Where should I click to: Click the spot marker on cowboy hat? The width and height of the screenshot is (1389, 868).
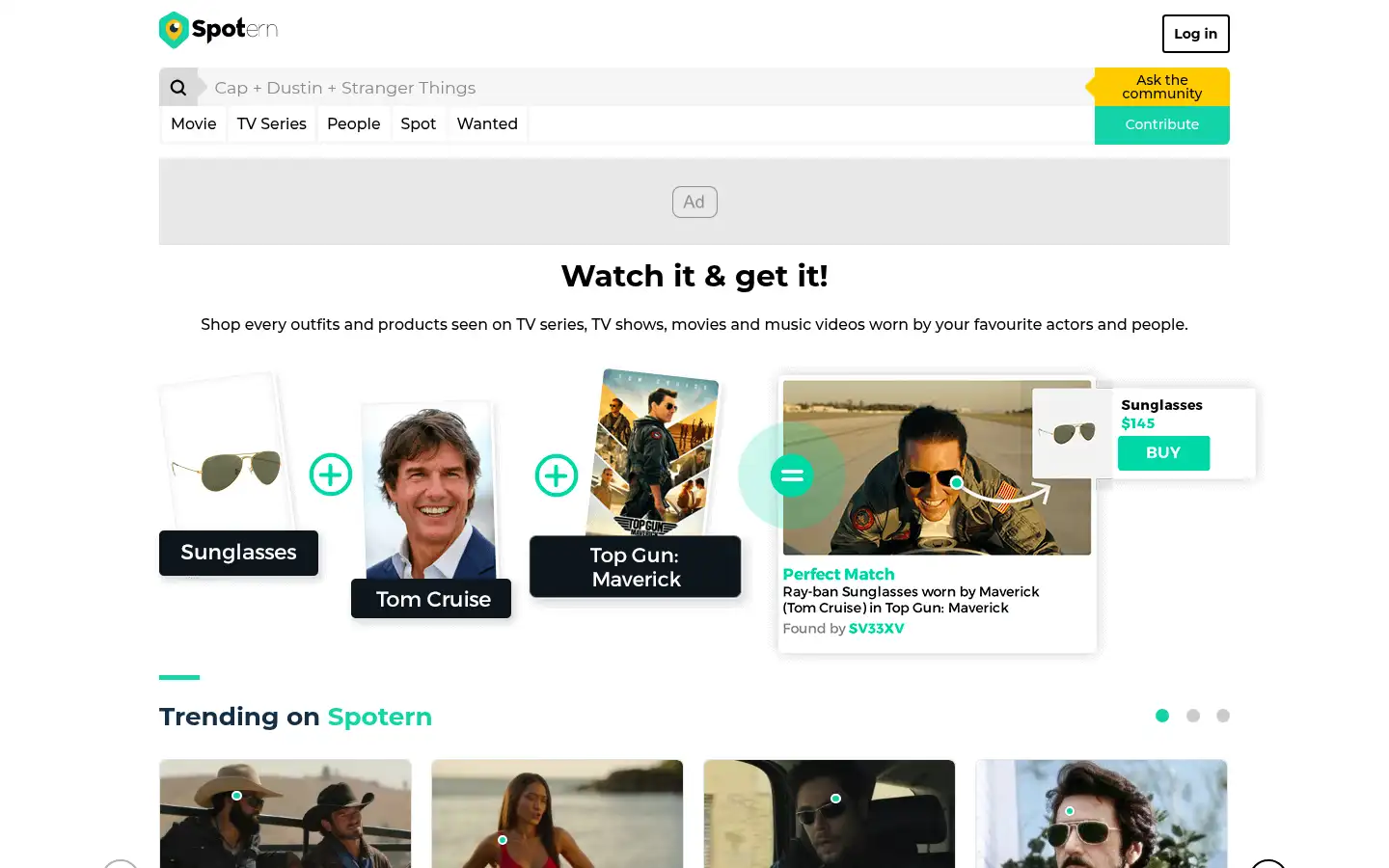pos(237,796)
